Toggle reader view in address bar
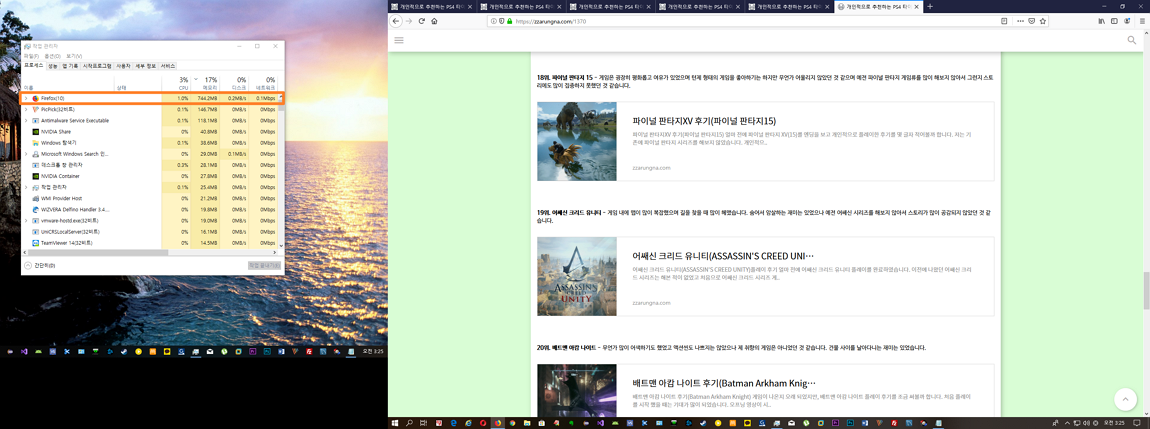The width and height of the screenshot is (1150, 429). point(1004,21)
